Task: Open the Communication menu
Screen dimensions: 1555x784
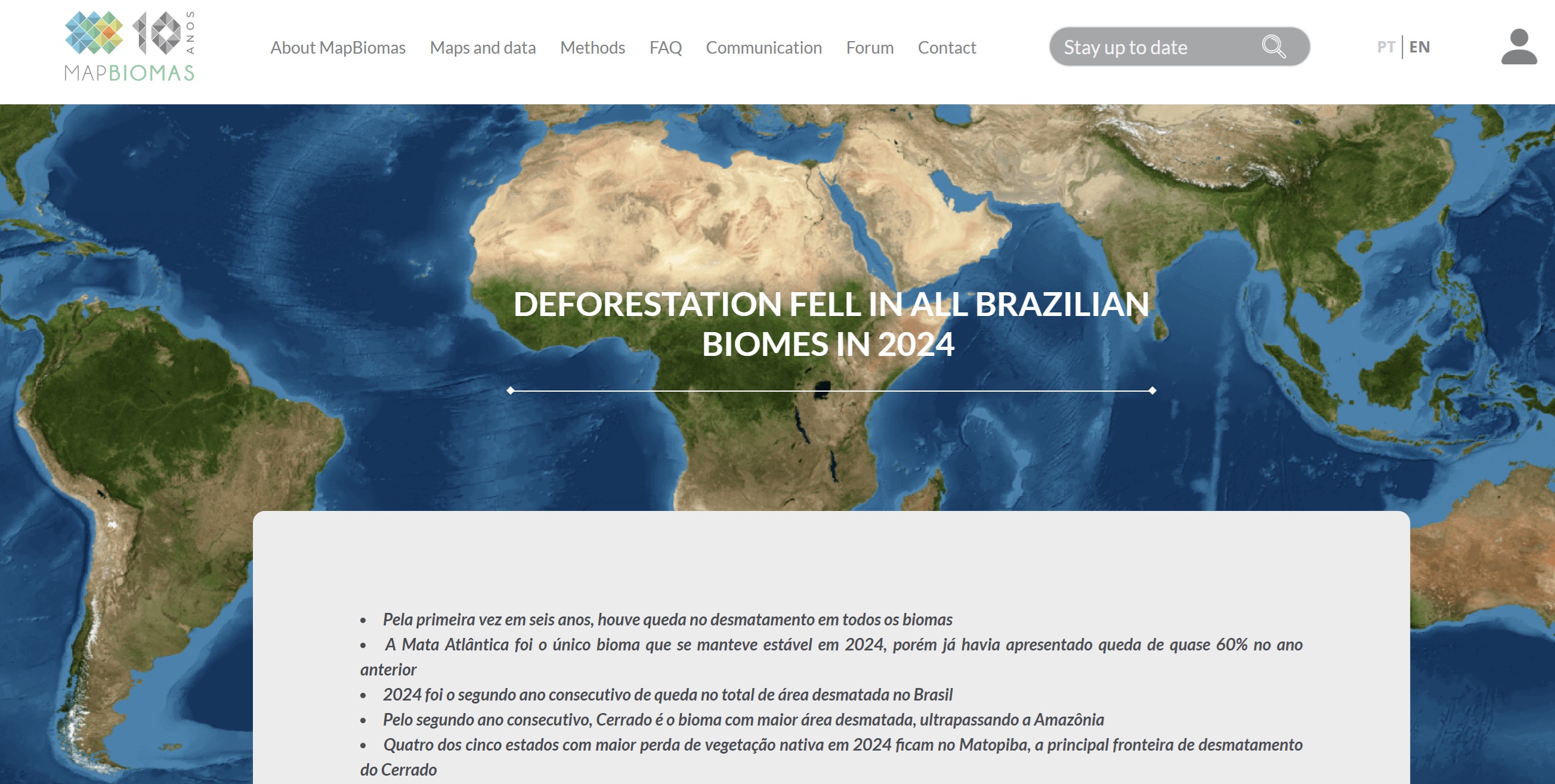Action: (x=763, y=48)
